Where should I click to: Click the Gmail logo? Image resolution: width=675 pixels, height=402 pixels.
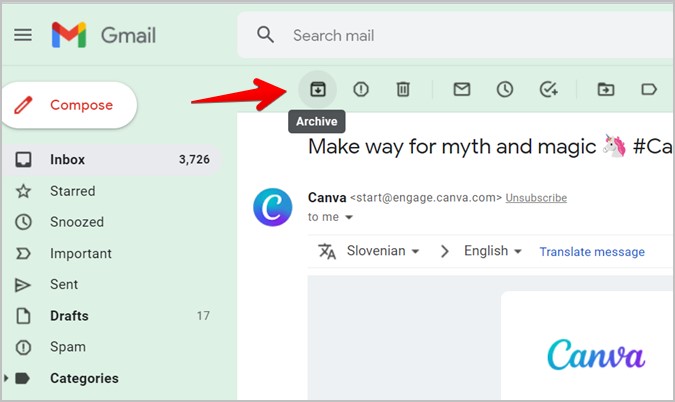click(104, 35)
